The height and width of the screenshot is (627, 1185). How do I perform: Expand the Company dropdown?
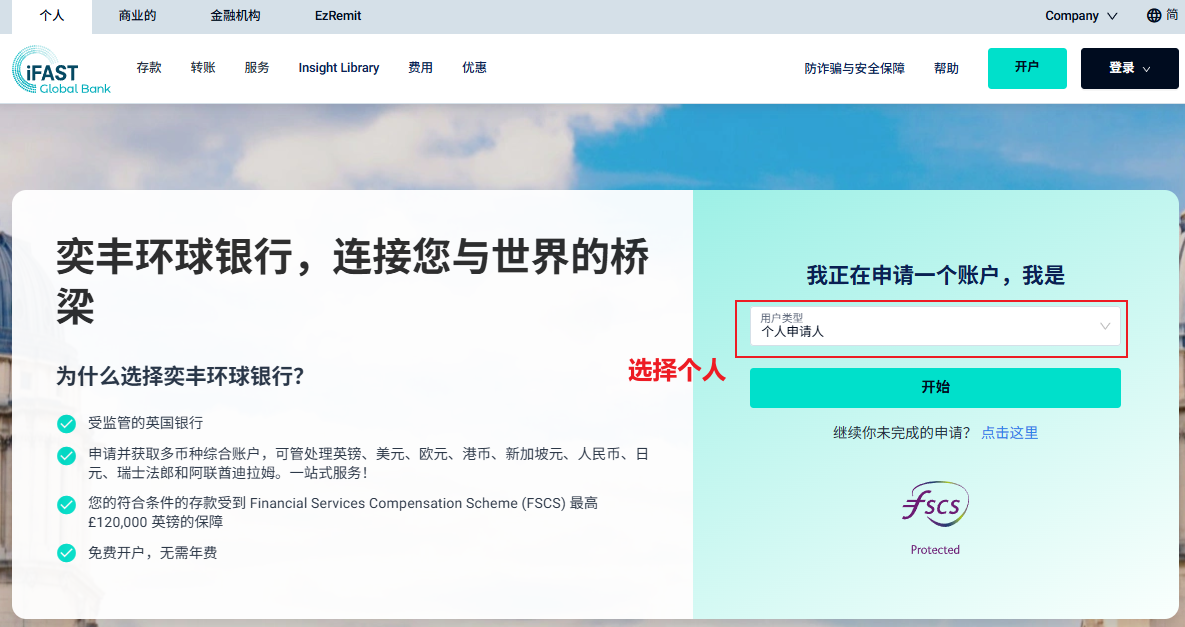pyautogui.click(x=1081, y=16)
